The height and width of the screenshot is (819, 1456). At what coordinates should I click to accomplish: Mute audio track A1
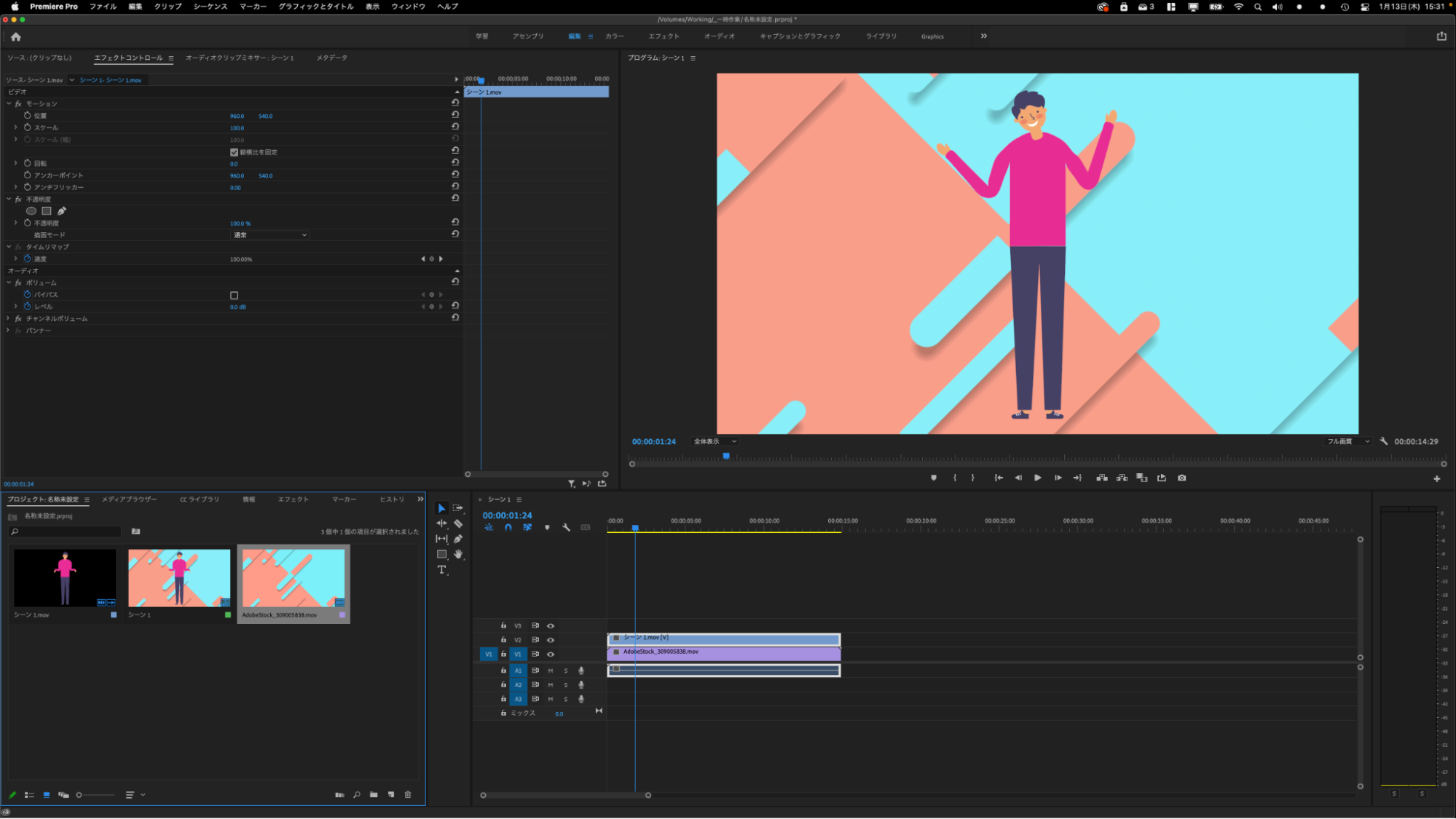point(551,670)
